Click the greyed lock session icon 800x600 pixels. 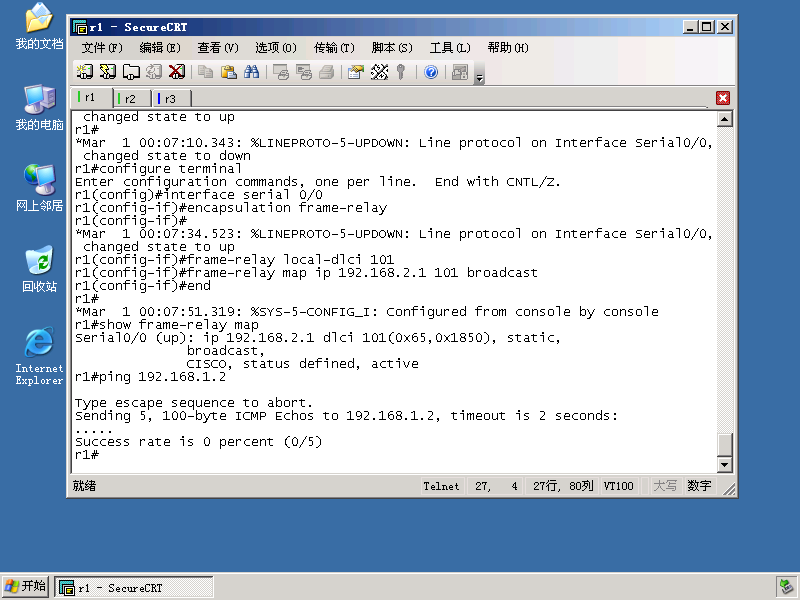coord(460,72)
